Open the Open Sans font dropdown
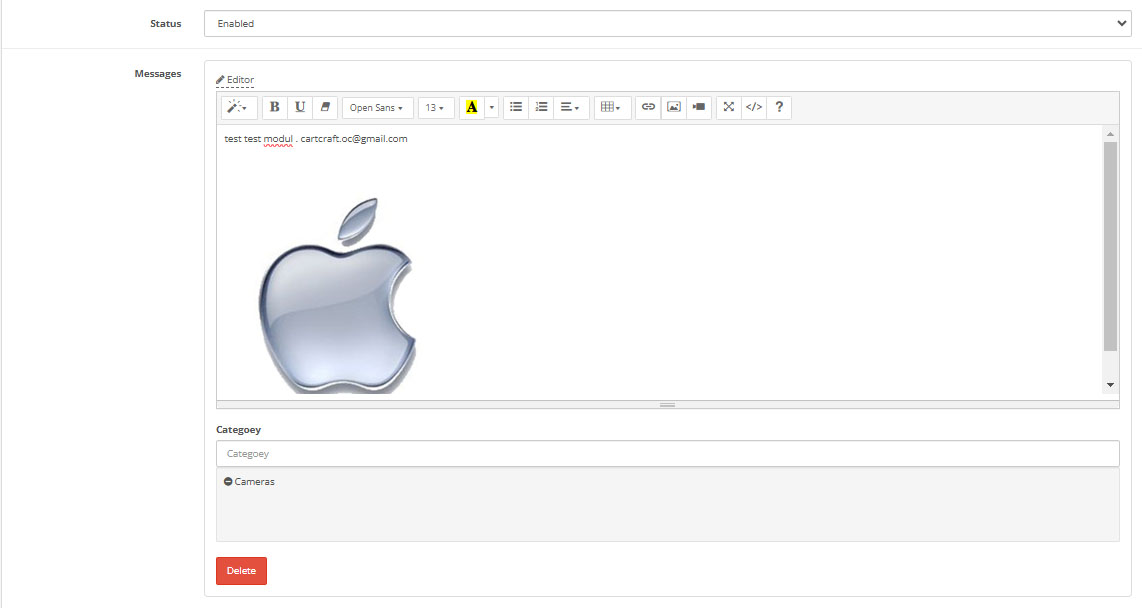 [377, 108]
